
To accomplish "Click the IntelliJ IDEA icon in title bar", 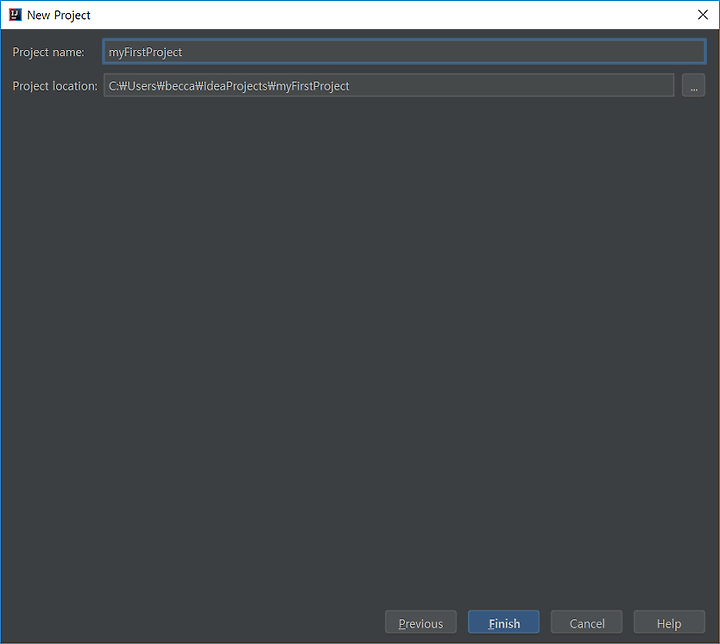I will click(x=15, y=15).
